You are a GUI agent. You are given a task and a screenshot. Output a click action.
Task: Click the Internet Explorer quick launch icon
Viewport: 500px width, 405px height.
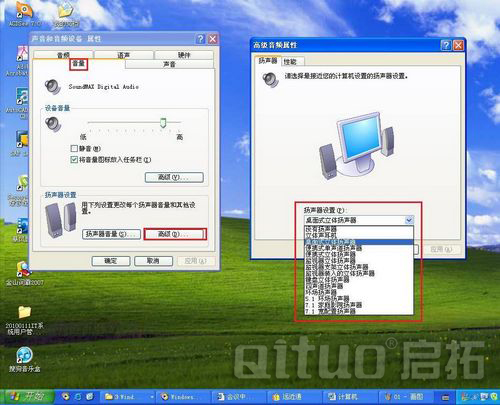point(78,397)
